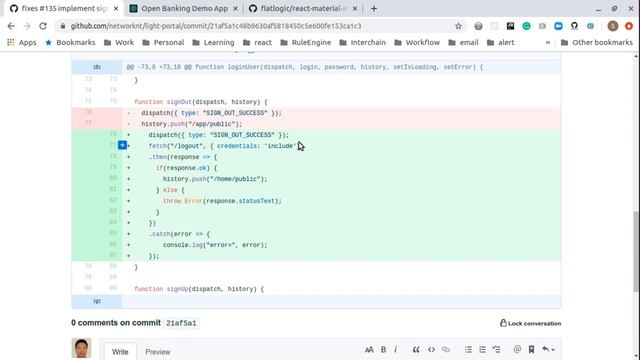The width and height of the screenshot is (640, 360).
Task: Click the browser forward arrow
Action: pyautogui.click(x=27, y=26)
